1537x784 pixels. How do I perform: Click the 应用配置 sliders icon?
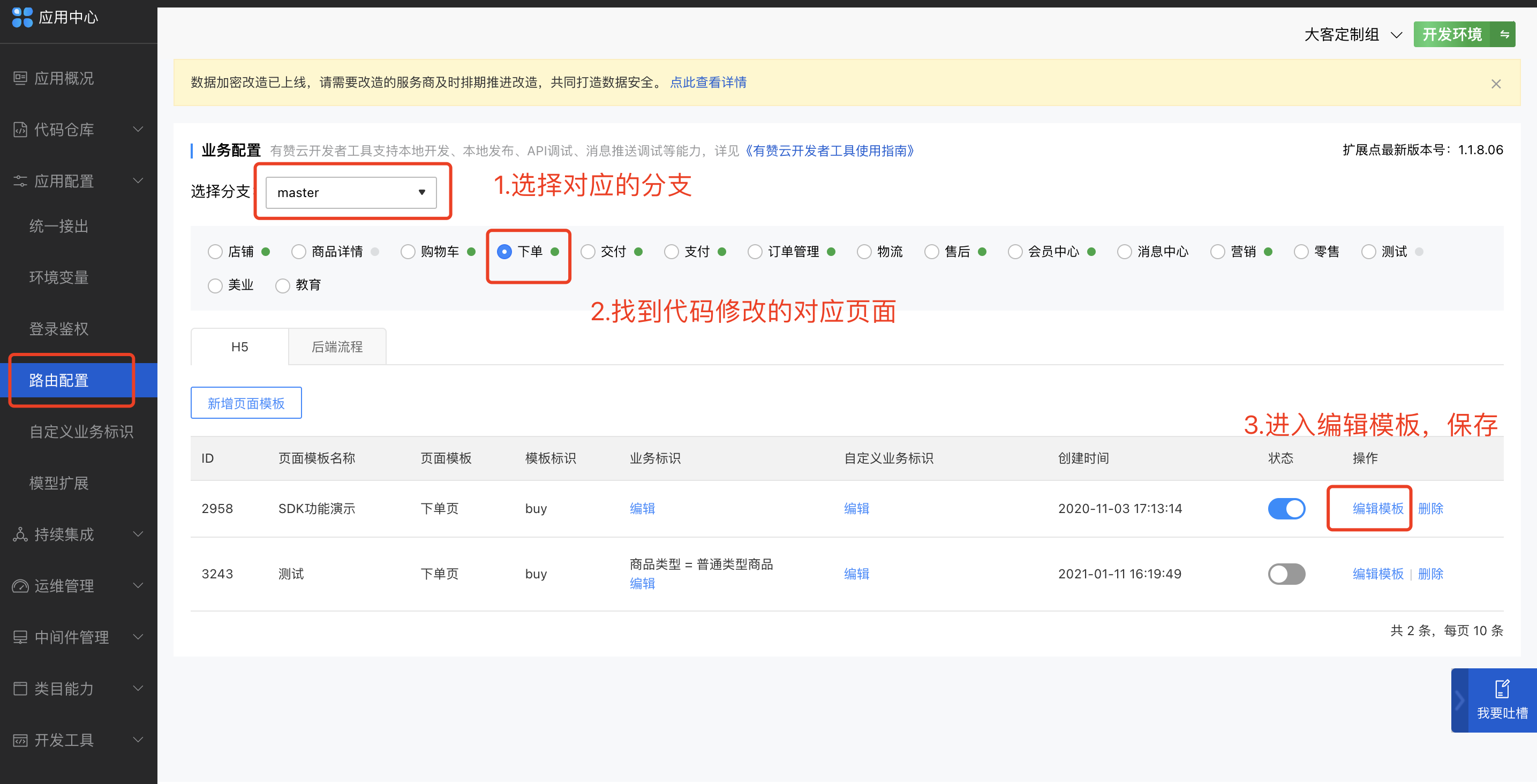20,181
